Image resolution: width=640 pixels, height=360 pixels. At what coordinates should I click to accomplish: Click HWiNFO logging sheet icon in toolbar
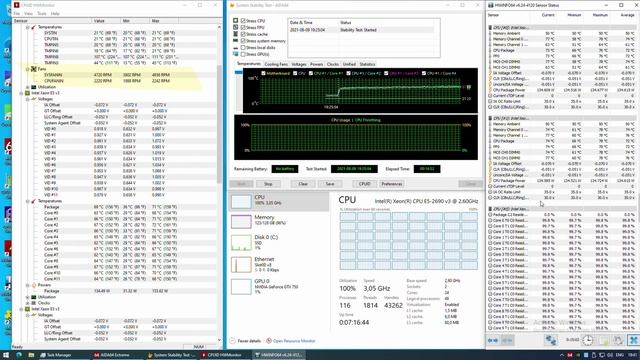(604, 340)
